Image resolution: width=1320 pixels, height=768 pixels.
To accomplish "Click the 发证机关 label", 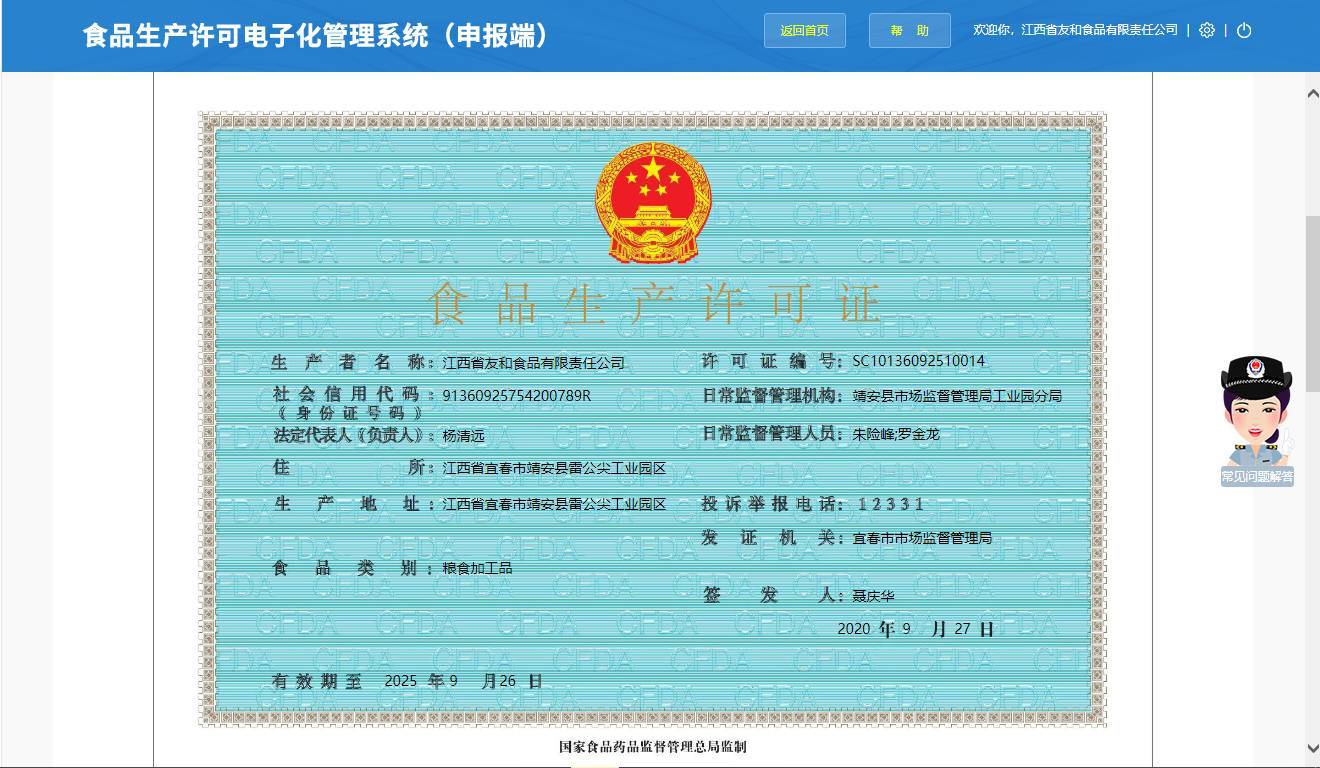I will (771, 538).
